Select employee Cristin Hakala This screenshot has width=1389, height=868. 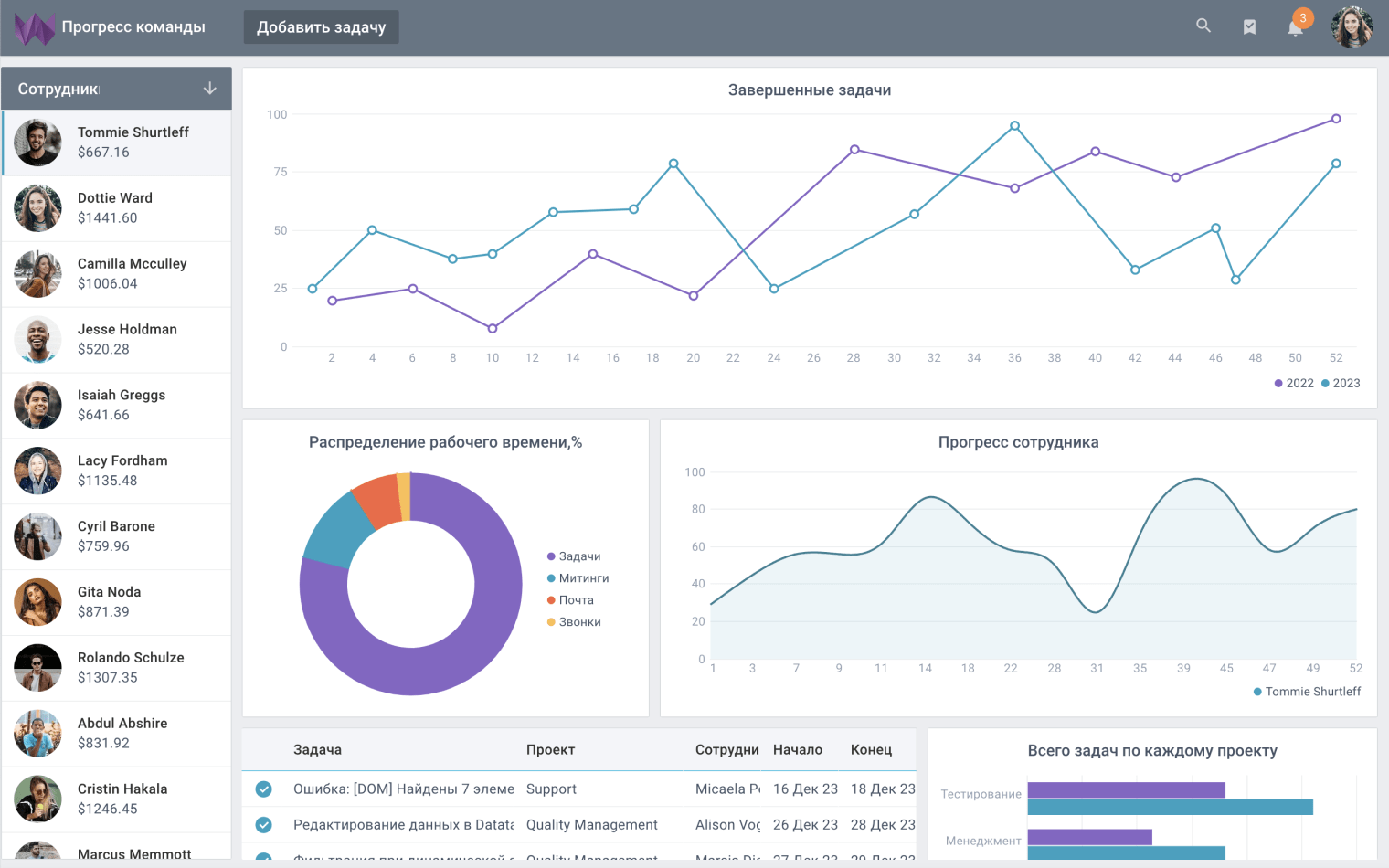click(x=116, y=800)
